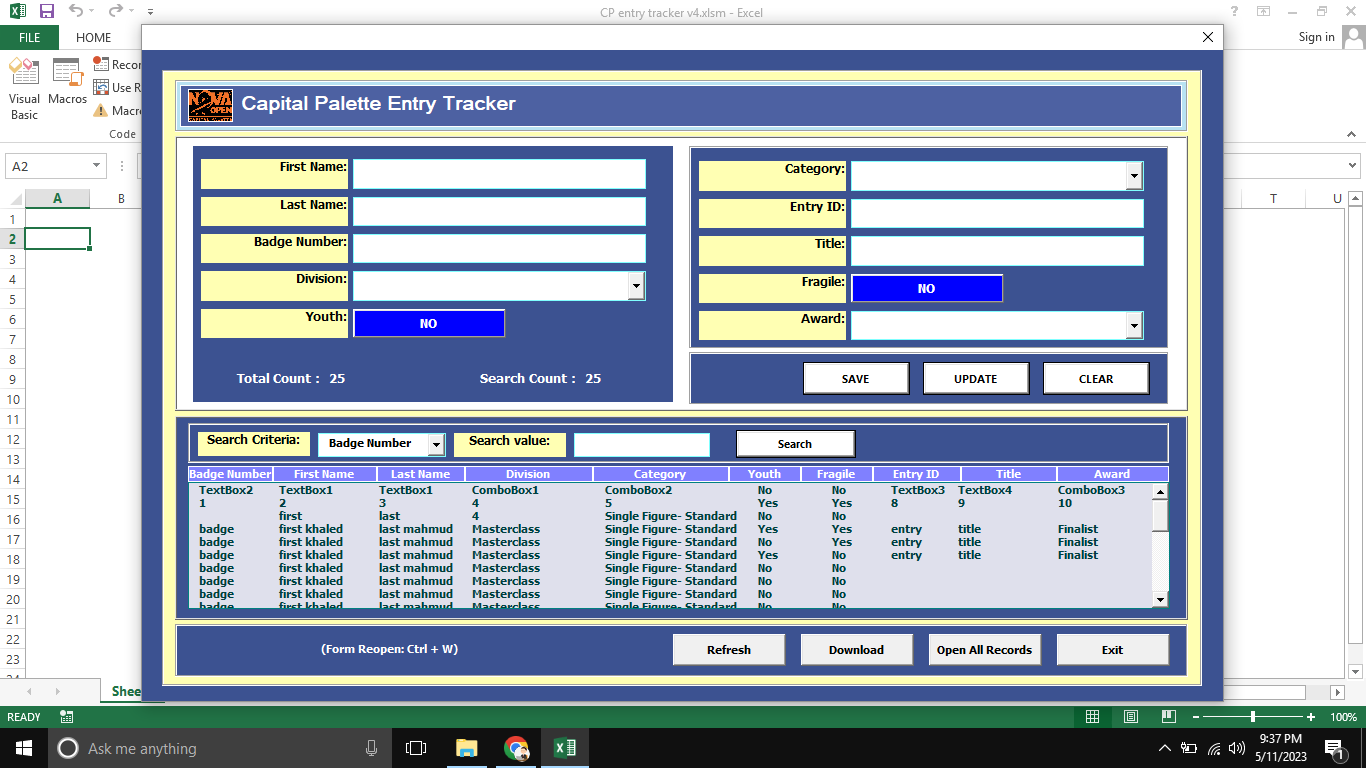Open the Category dropdown list
The height and width of the screenshot is (768, 1366).
[1134, 176]
